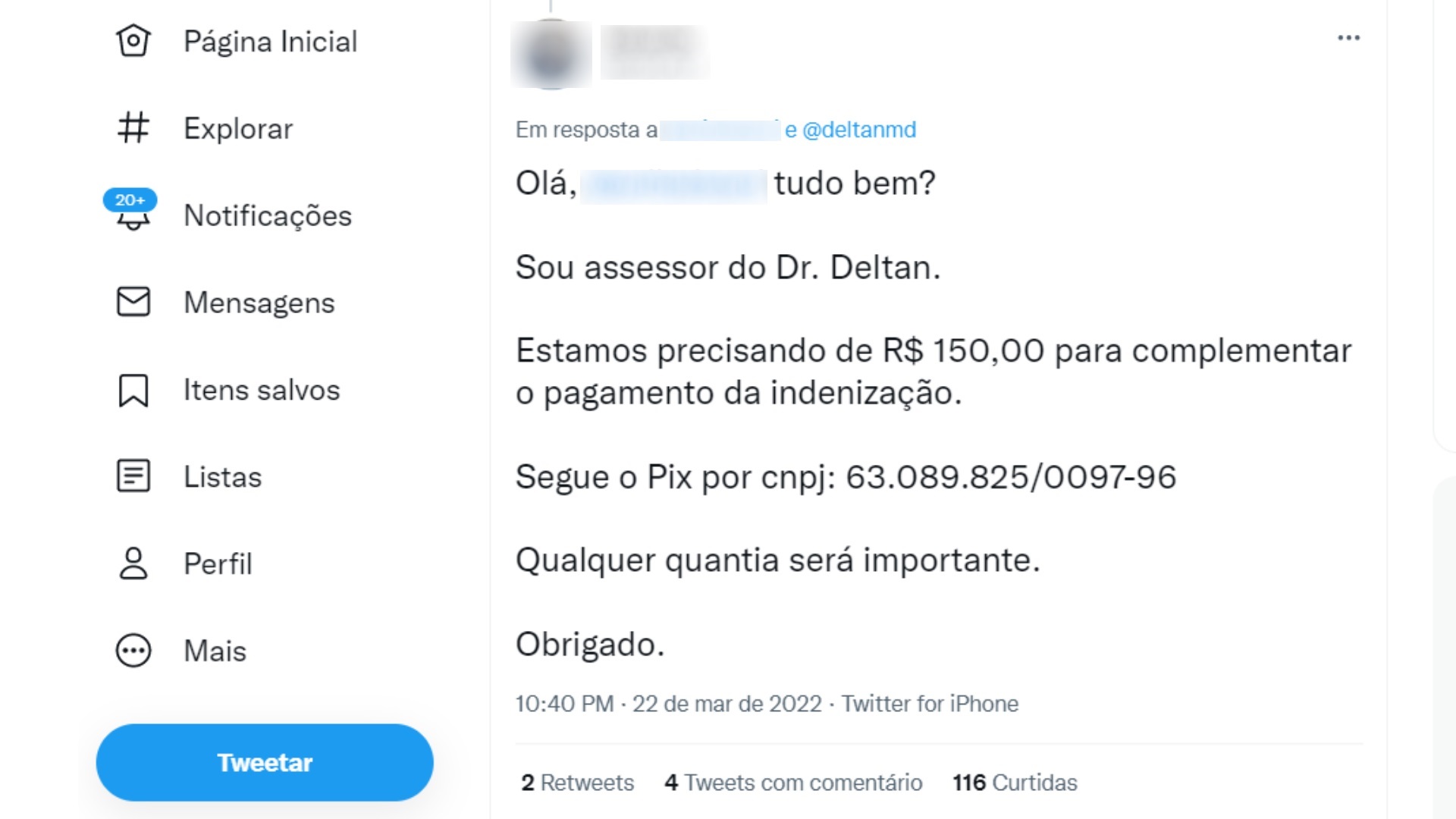Open the @deltanmd profile link
1456x819 pixels.
click(x=859, y=130)
